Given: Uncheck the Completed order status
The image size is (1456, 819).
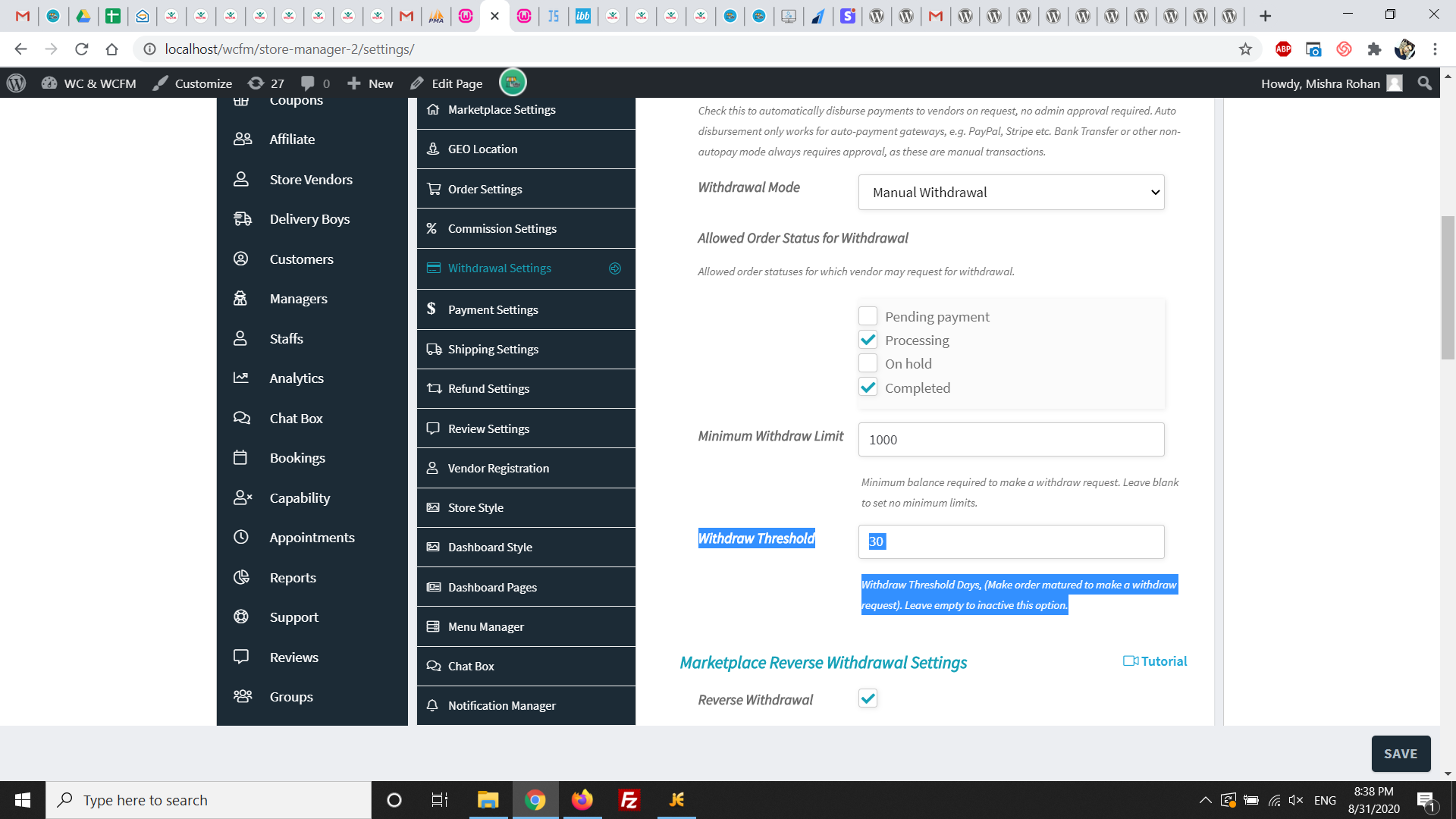Looking at the screenshot, I should click(868, 388).
